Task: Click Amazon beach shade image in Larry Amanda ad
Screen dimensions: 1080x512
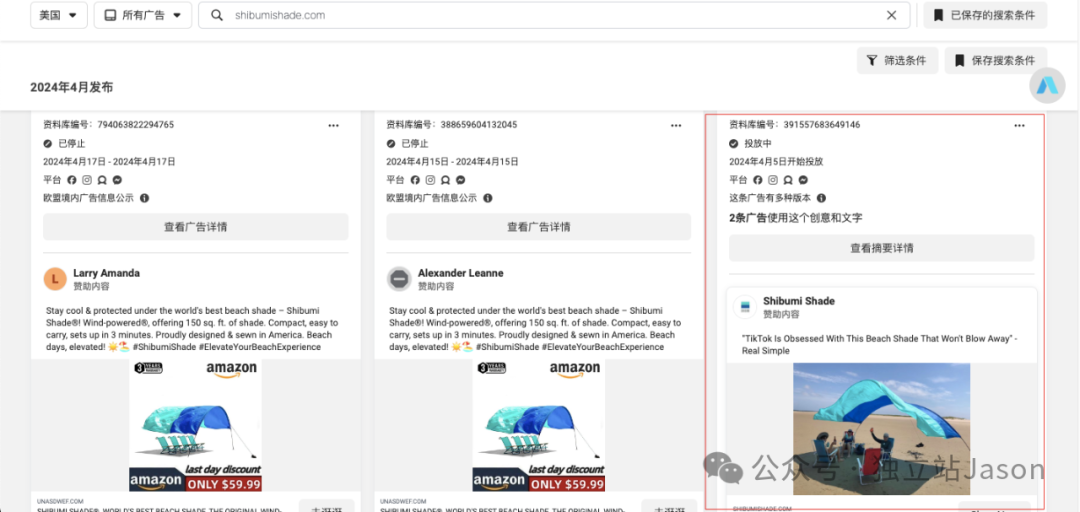Action: coord(196,425)
